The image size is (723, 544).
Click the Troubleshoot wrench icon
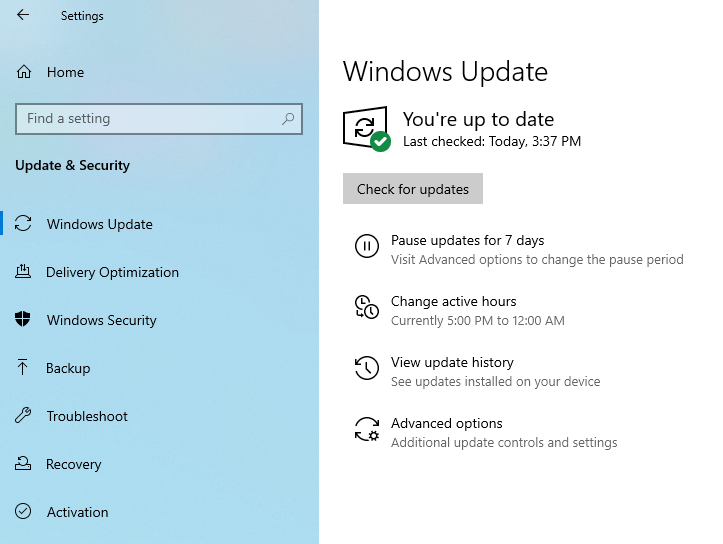click(23, 415)
